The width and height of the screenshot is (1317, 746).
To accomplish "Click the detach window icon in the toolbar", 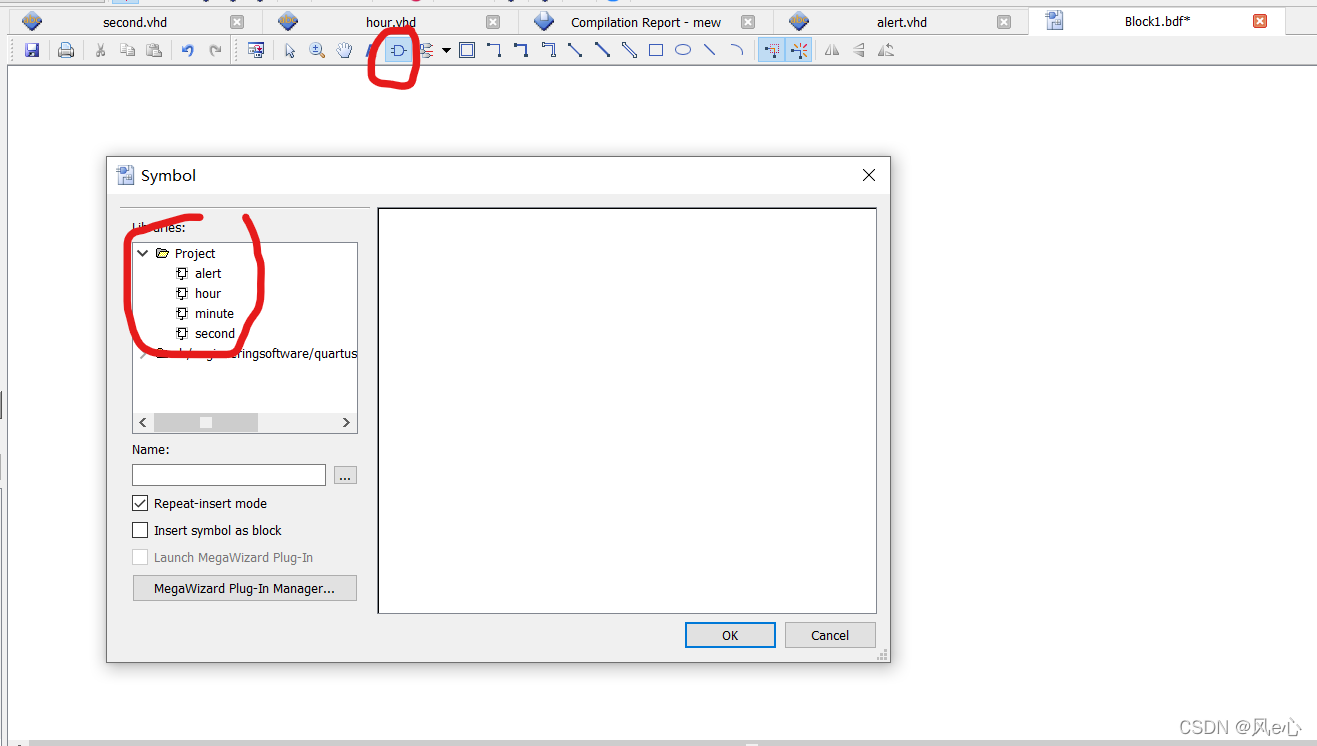I will click(x=256, y=50).
